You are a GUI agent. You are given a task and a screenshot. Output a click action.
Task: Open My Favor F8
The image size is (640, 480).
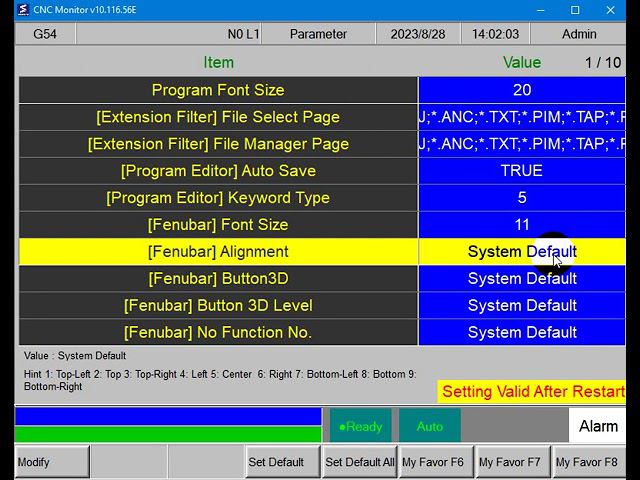(589, 462)
